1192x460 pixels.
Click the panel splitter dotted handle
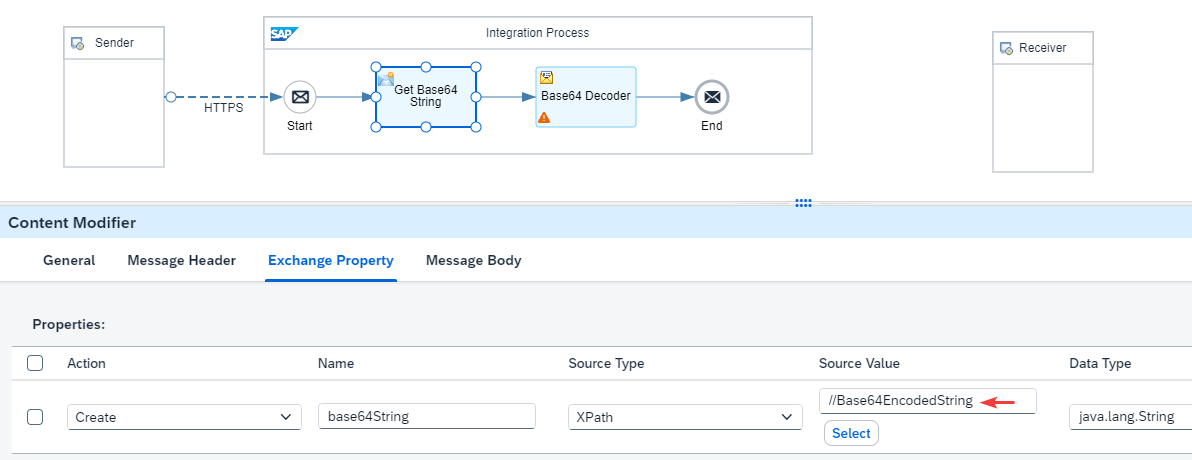tap(804, 203)
